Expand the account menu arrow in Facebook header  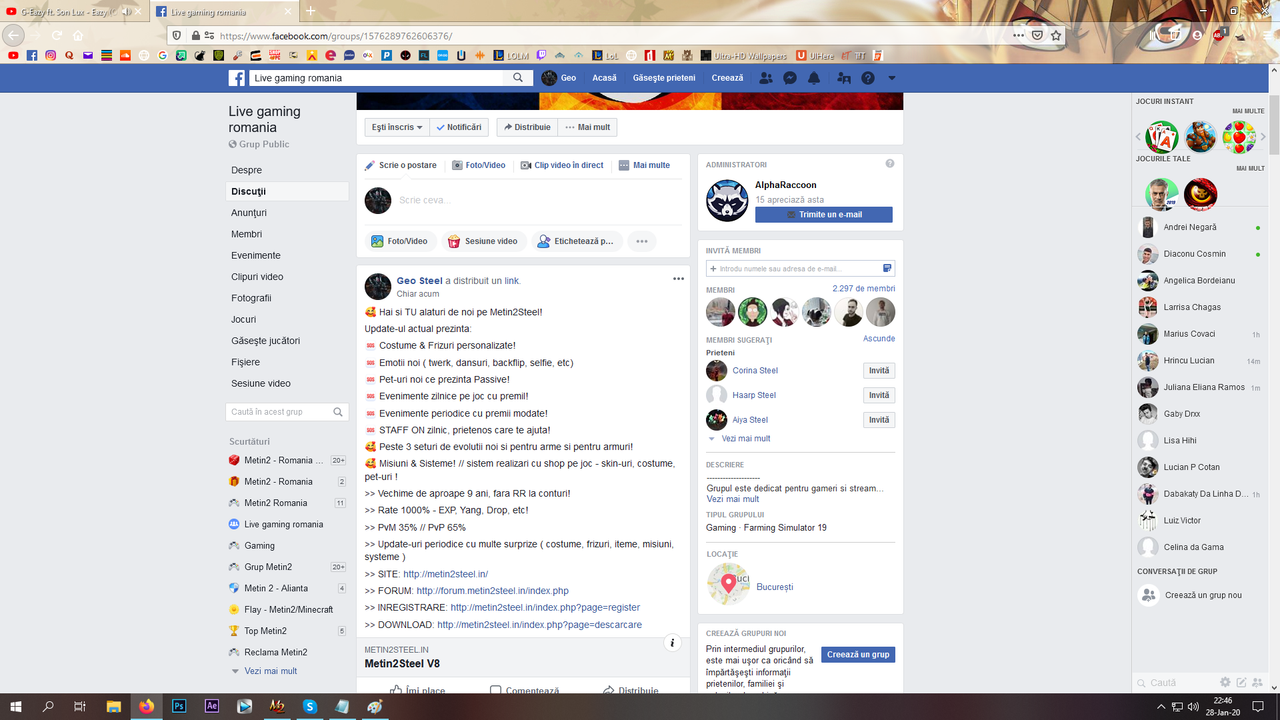pos(892,78)
